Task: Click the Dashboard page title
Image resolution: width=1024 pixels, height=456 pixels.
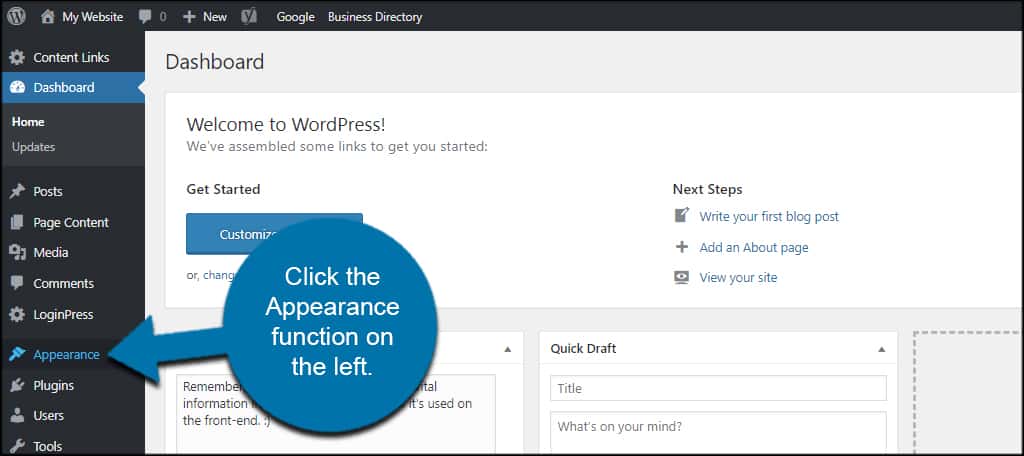Action: pos(215,62)
